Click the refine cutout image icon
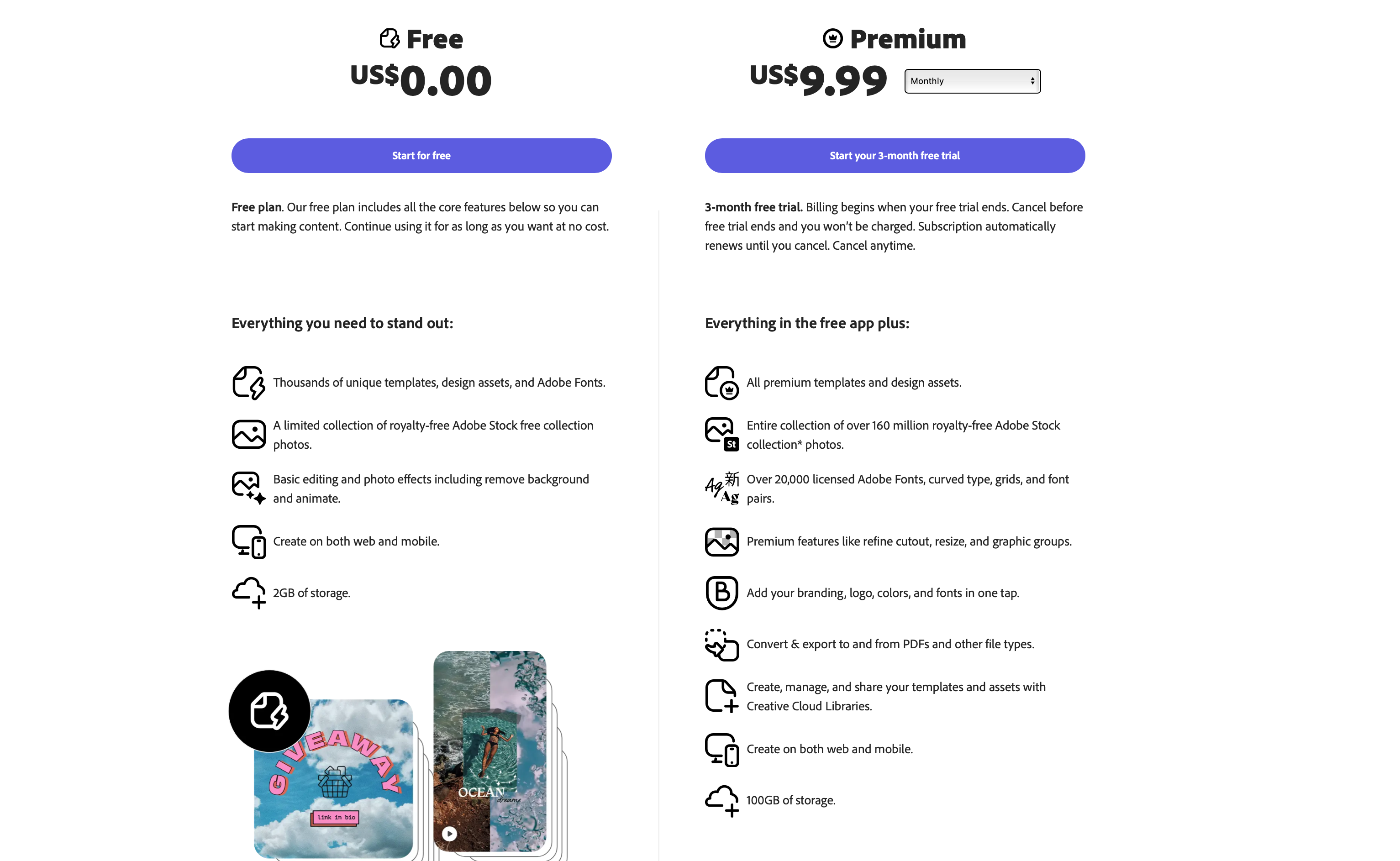The image size is (1400, 861). pos(721,541)
